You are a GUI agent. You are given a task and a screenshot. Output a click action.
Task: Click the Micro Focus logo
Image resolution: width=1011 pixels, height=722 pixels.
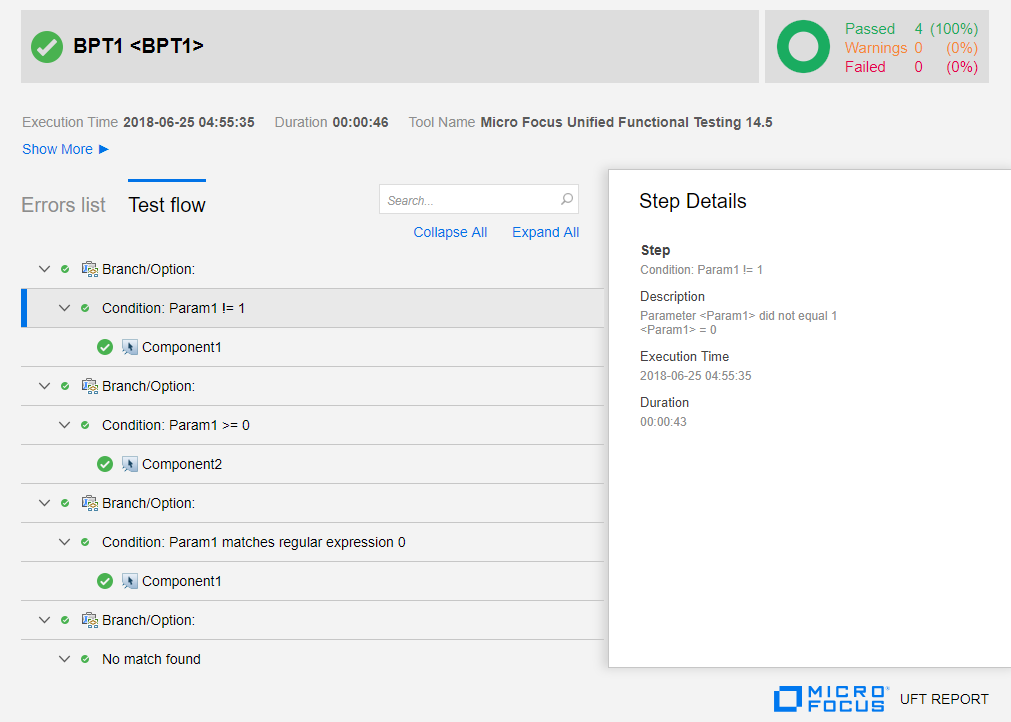(830, 698)
